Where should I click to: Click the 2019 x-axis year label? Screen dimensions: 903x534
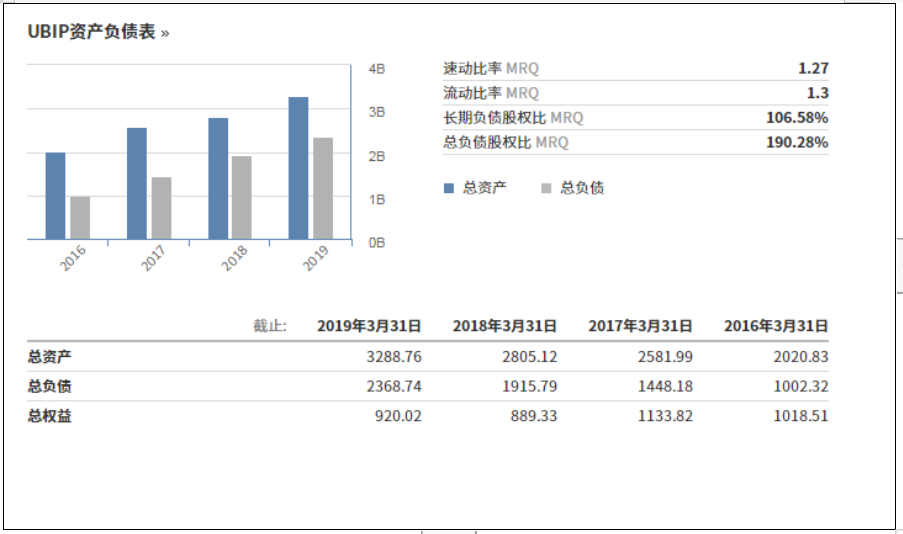click(x=316, y=258)
